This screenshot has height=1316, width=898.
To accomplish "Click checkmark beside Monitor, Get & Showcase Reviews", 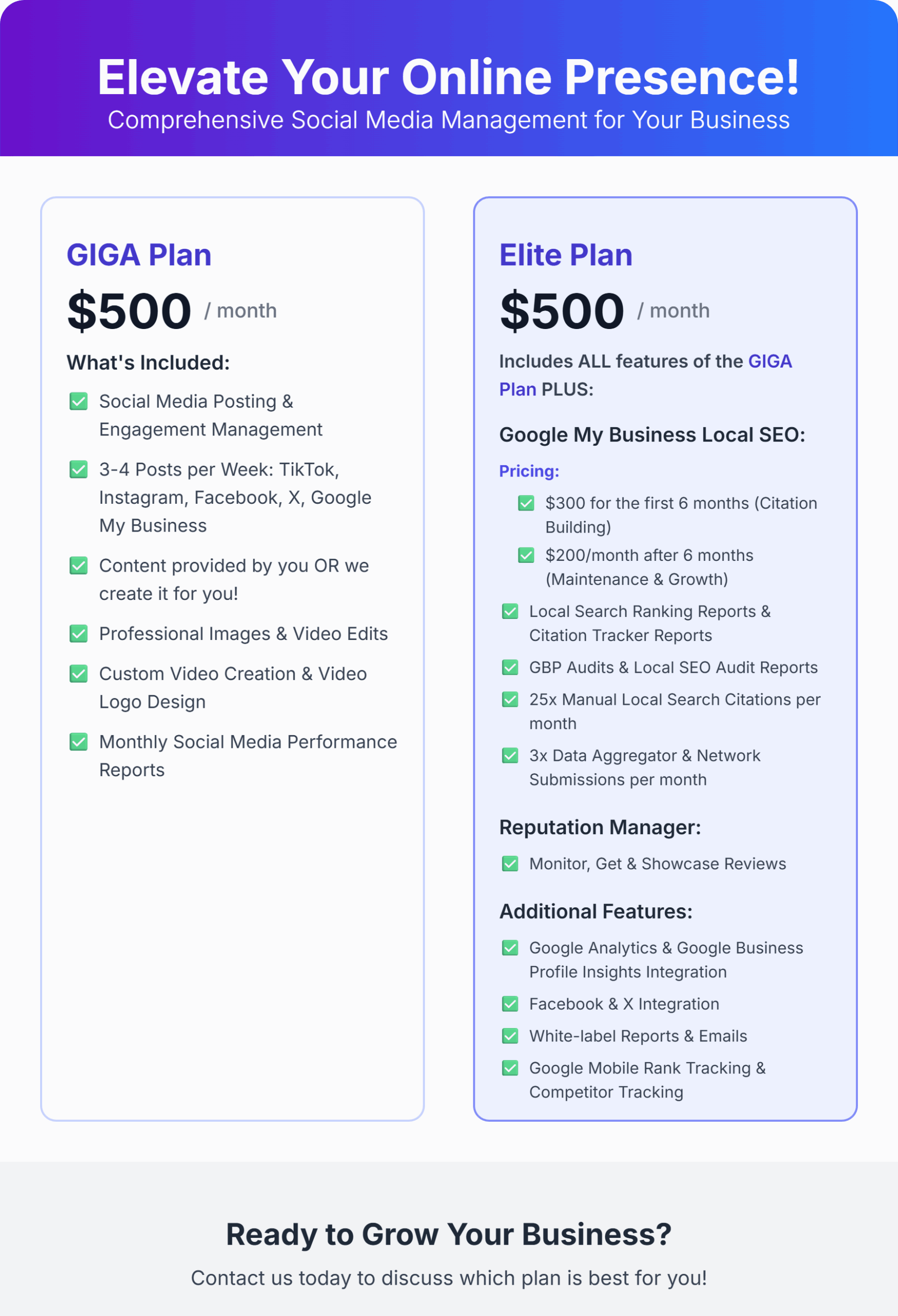I will (x=510, y=864).
